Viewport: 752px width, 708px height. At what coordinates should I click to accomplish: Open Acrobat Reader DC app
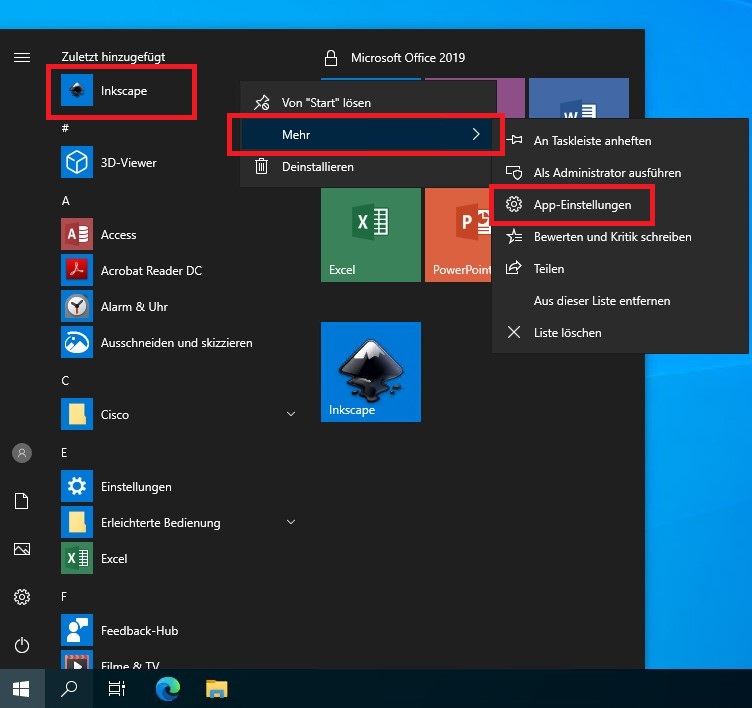pyautogui.click(x=150, y=270)
